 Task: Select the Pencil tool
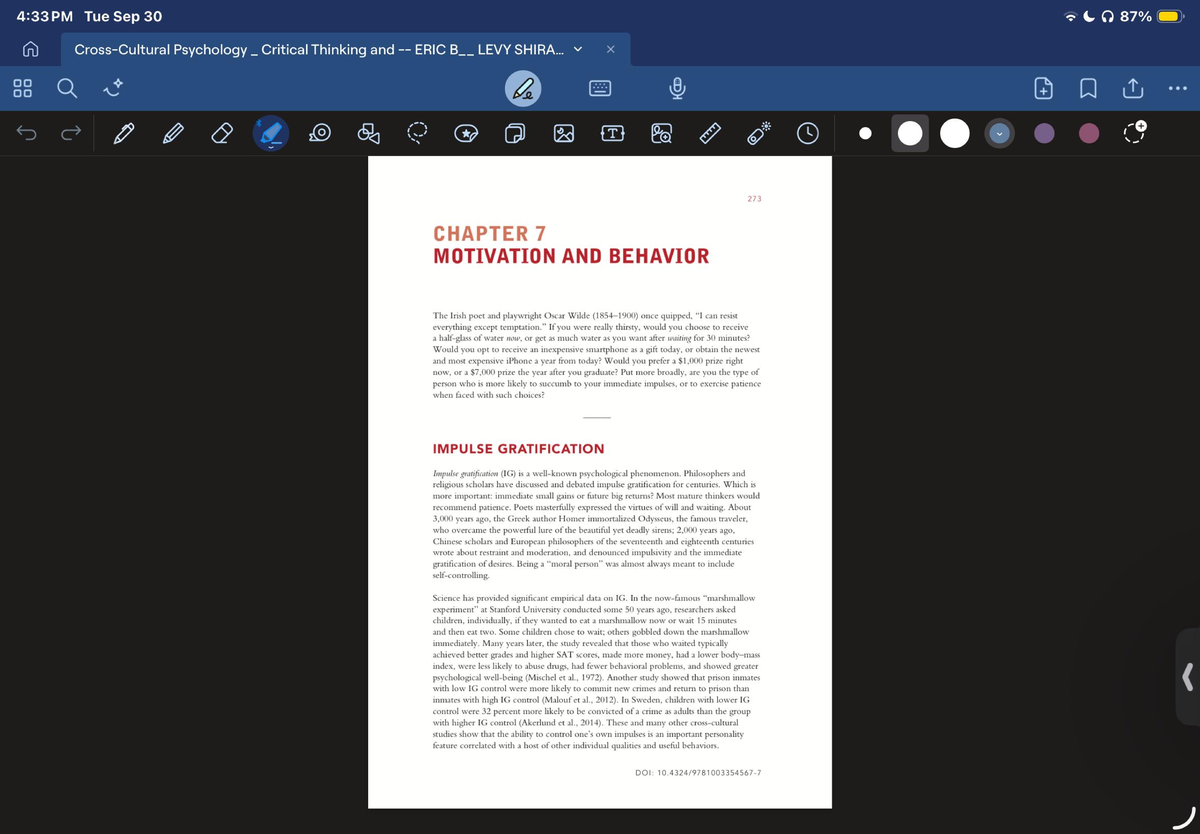(x=174, y=133)
